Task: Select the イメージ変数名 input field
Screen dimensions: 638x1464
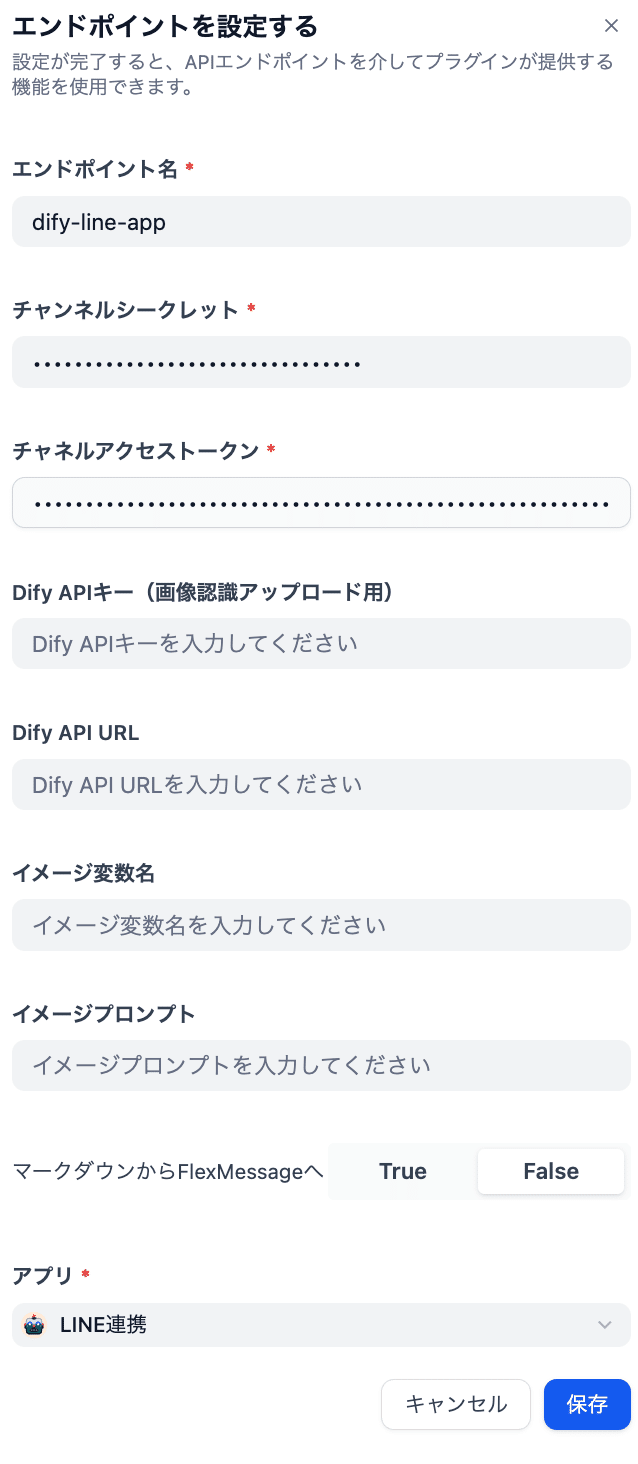Action: pyautogui.click(x=320, y=925)
